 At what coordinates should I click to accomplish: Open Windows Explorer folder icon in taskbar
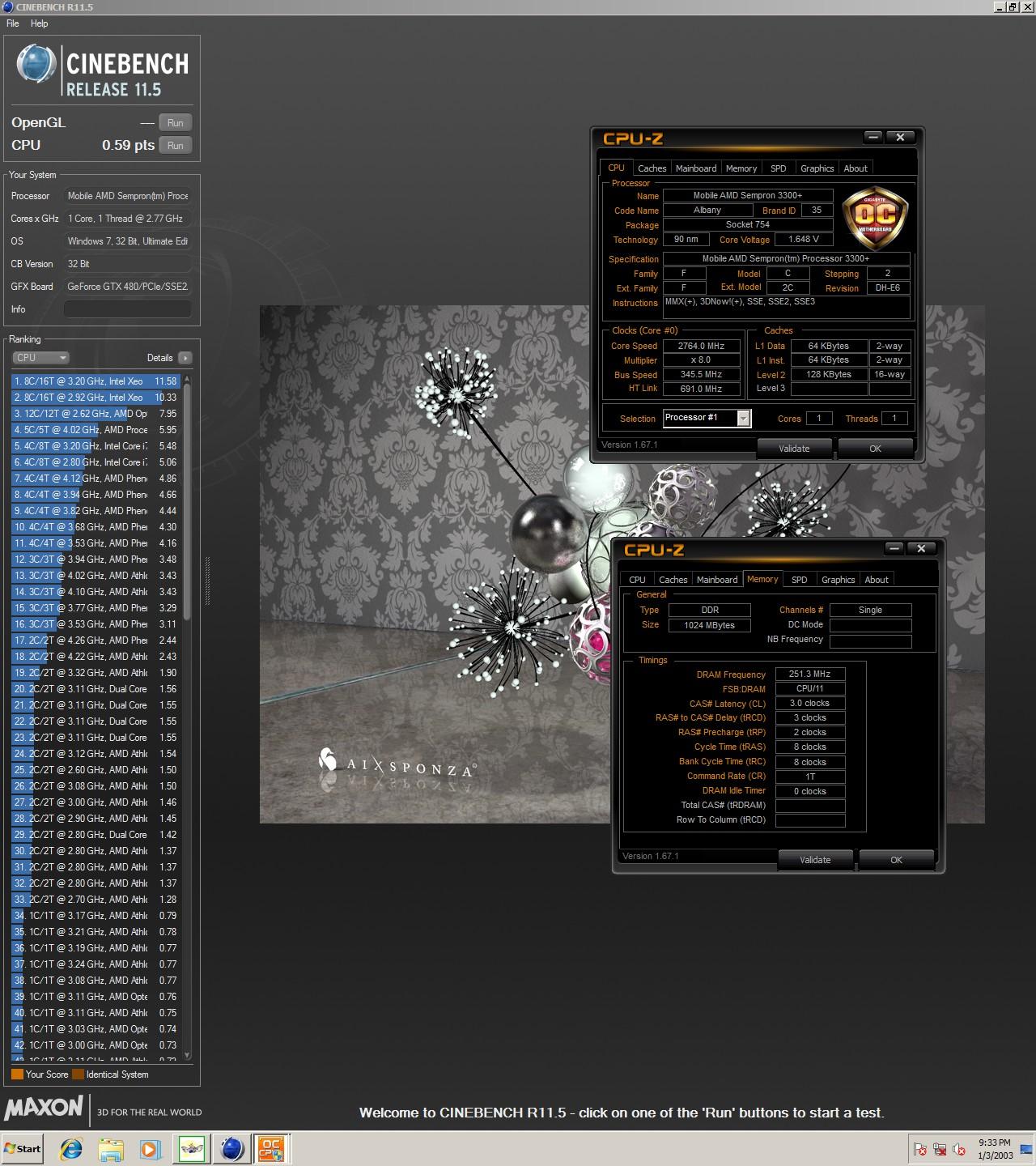[x=111, y=1148]
